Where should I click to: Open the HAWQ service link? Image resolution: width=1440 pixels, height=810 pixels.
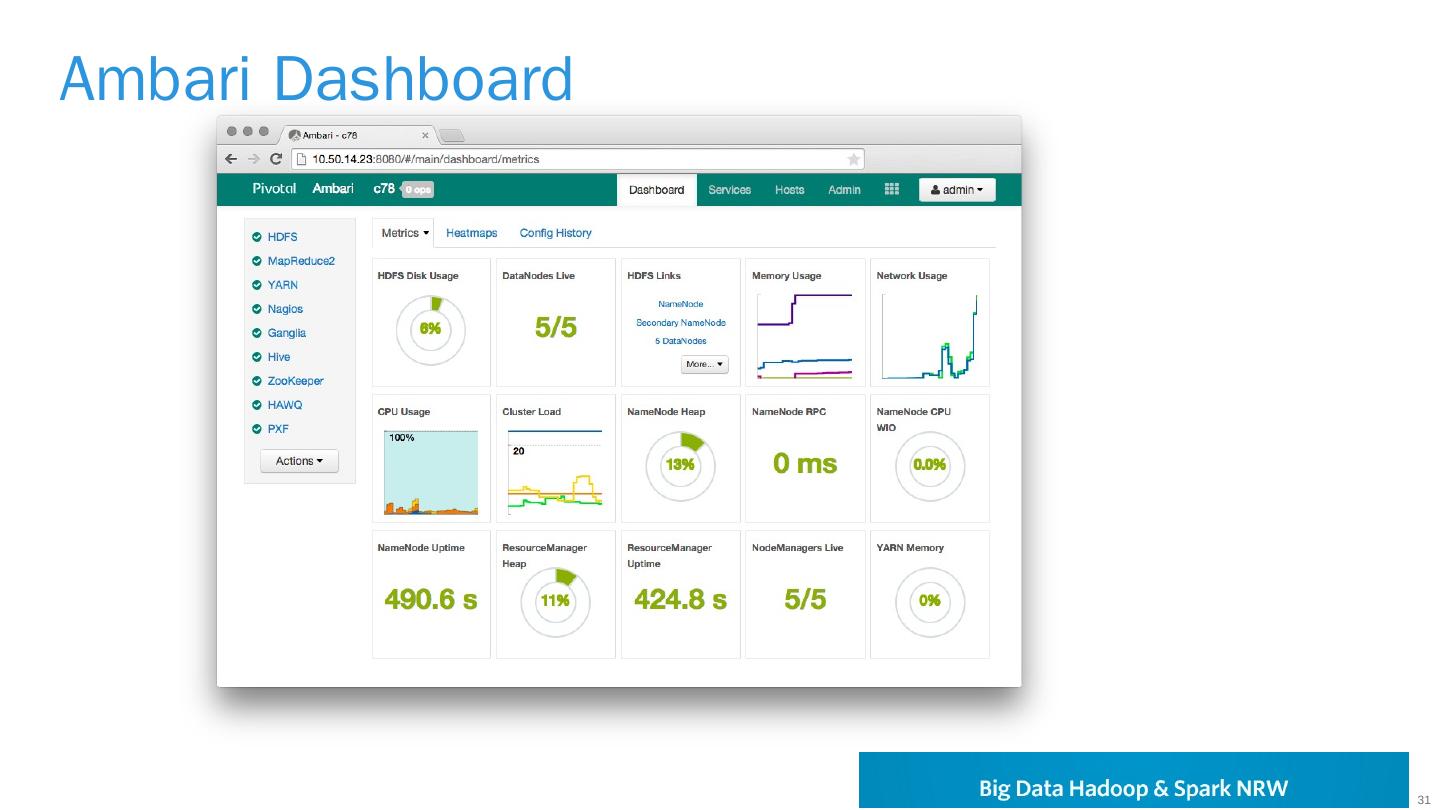pos(285,405)
